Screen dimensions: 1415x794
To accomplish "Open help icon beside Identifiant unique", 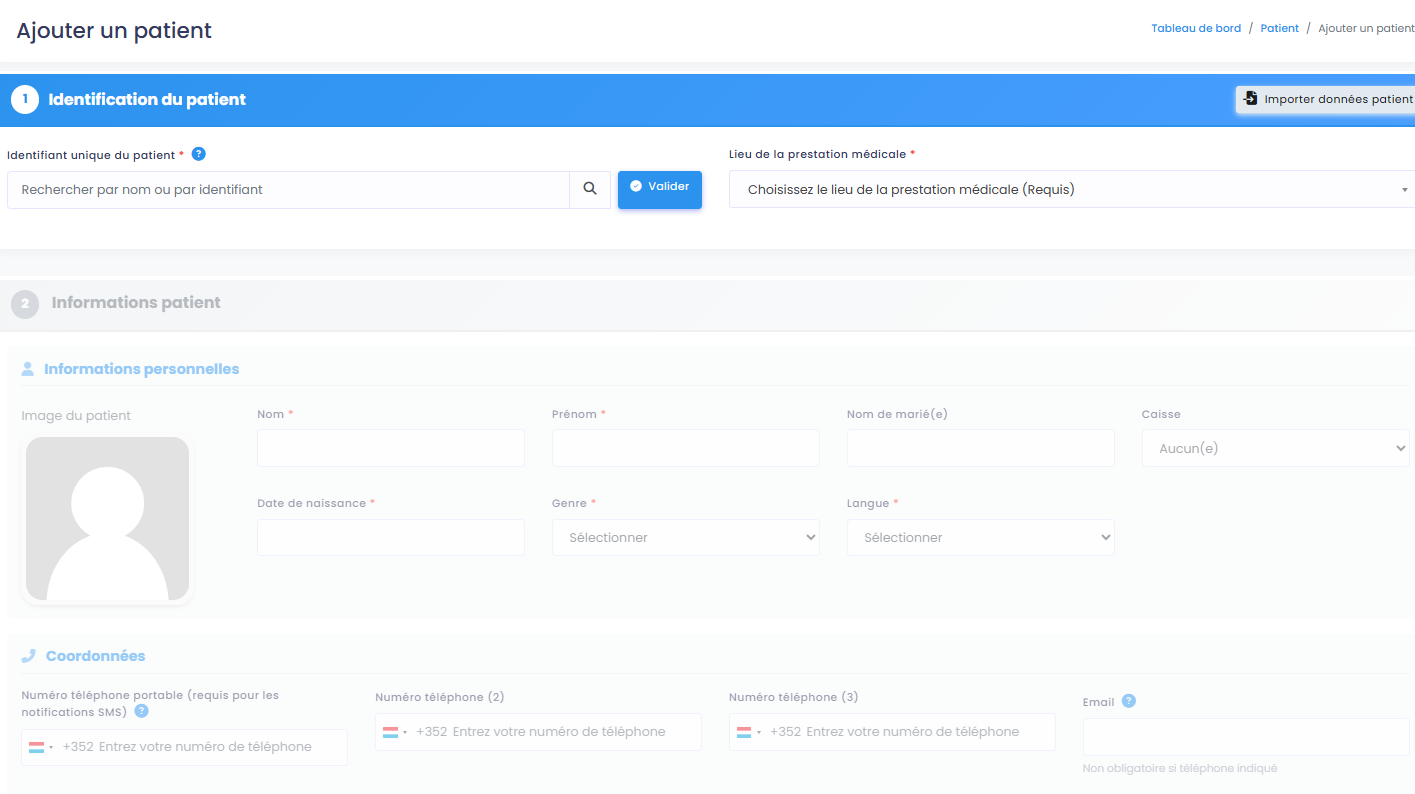I will click(x=198, y=154).
